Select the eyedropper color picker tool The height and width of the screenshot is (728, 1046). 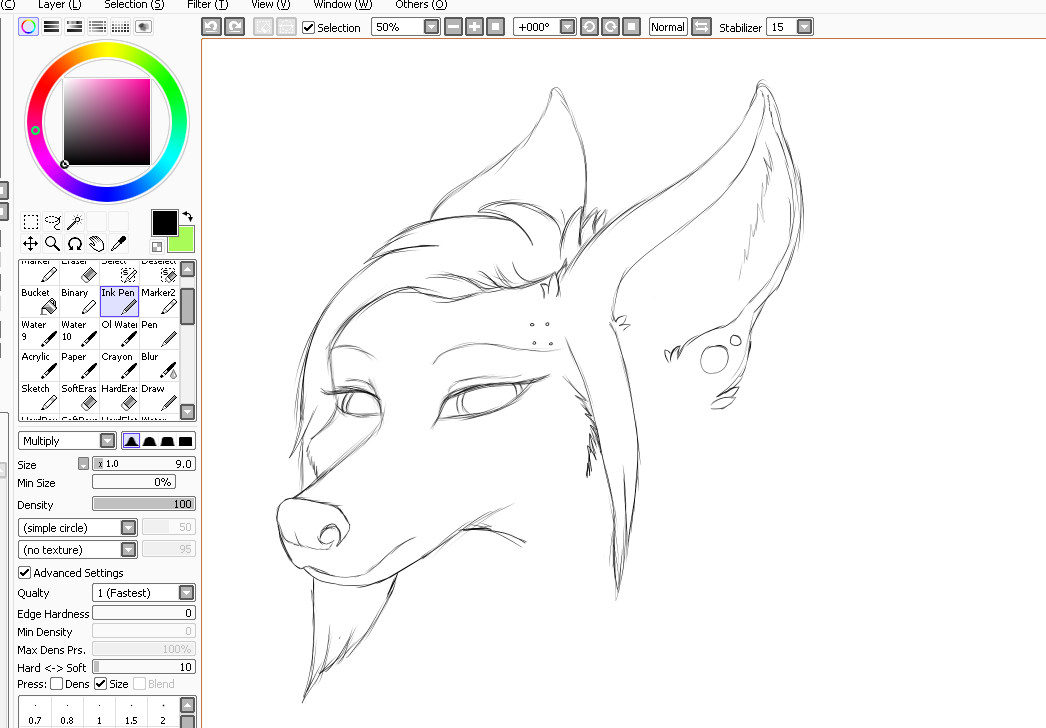pyautogui.click(x=119, y=244)
